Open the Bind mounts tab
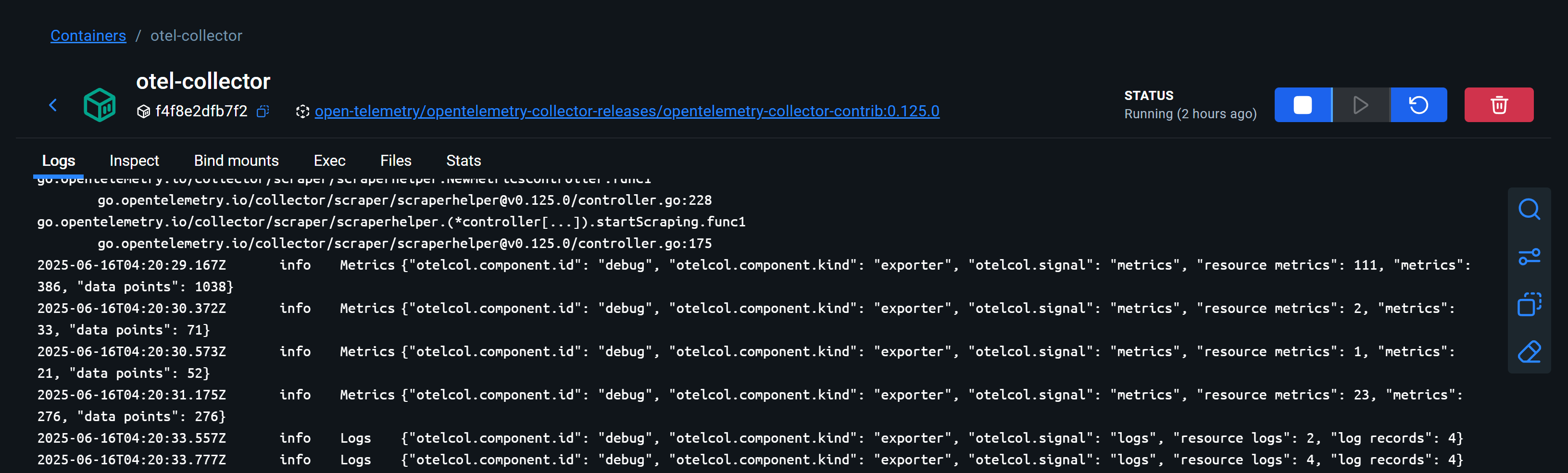This screenshot has height=473, width=1568. pyautogui.click(x=236, y=161)
